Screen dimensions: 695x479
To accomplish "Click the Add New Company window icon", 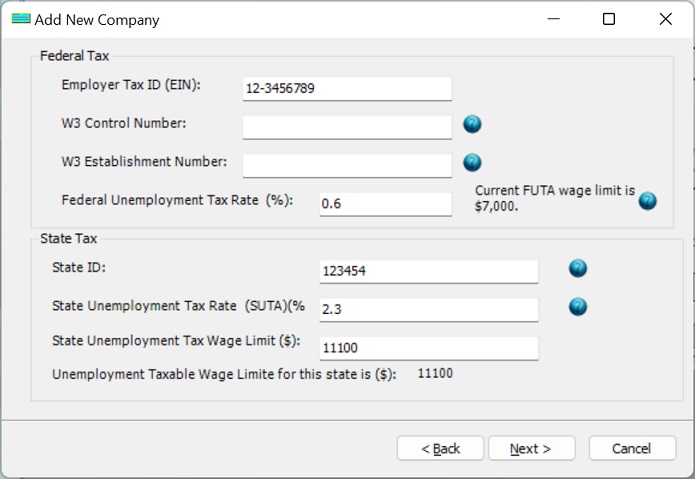I will coord(21,19).
